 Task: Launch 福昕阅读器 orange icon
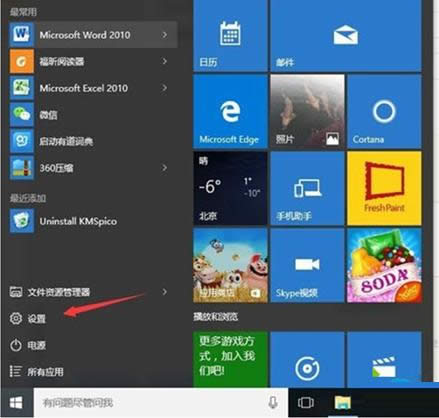tap(22, 61)
